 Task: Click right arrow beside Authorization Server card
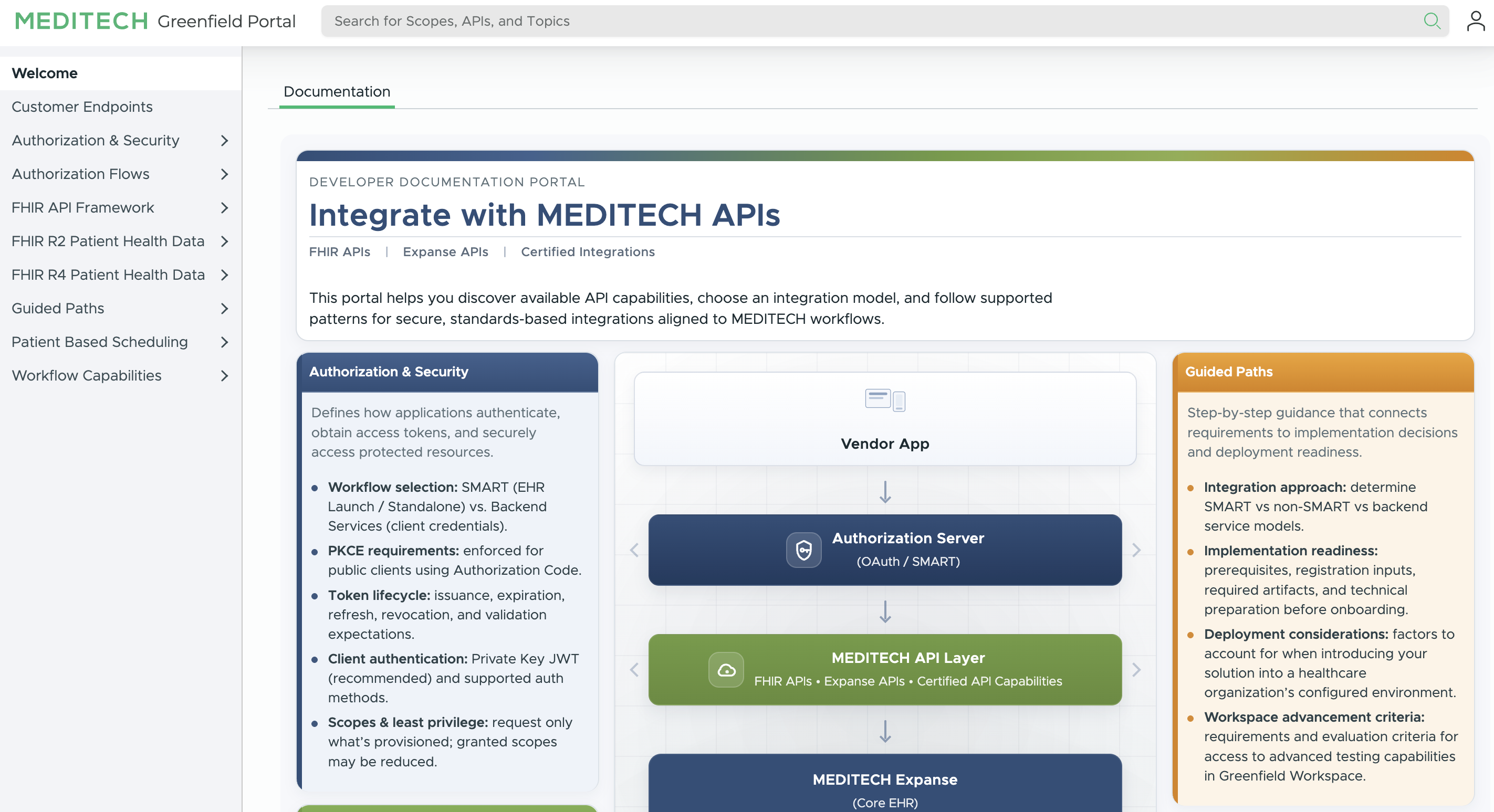pyautogui.click(x=1136, y=550)
